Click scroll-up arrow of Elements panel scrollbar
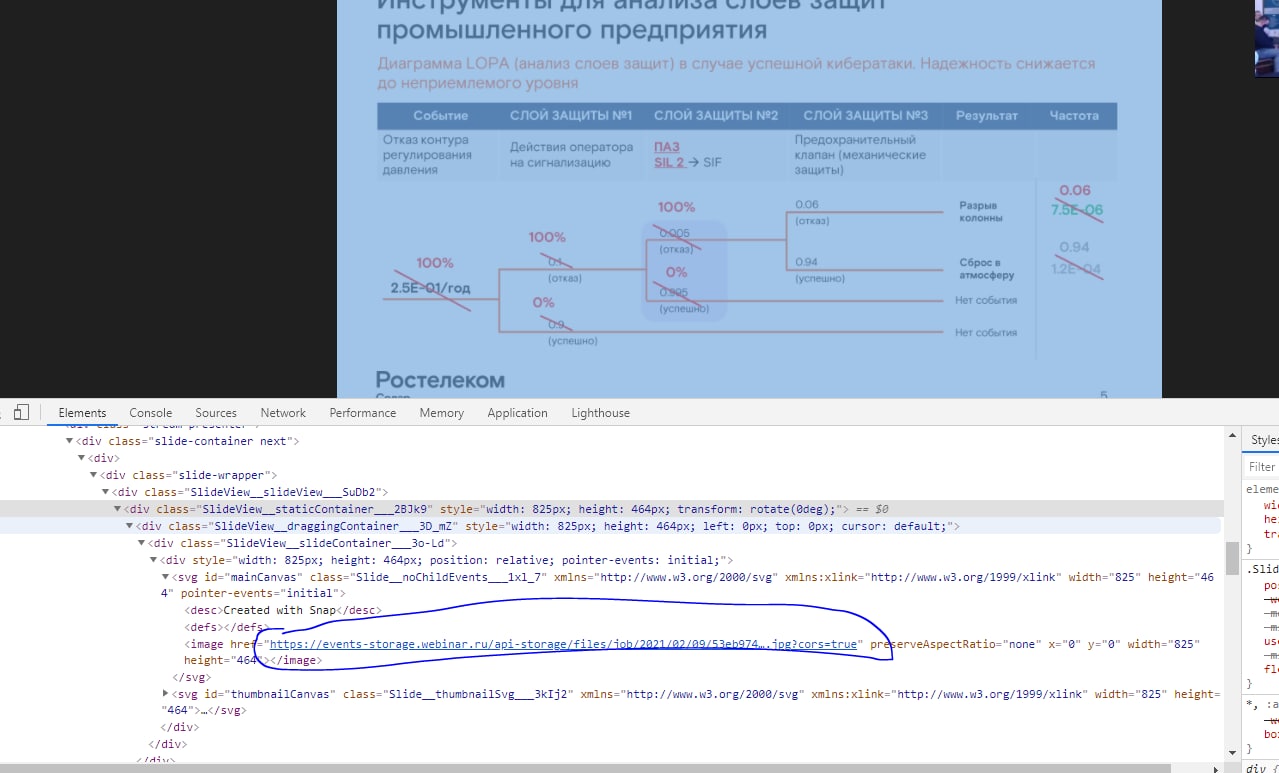The width and height of the screenshot is (1279, 773). [1233, 434]
